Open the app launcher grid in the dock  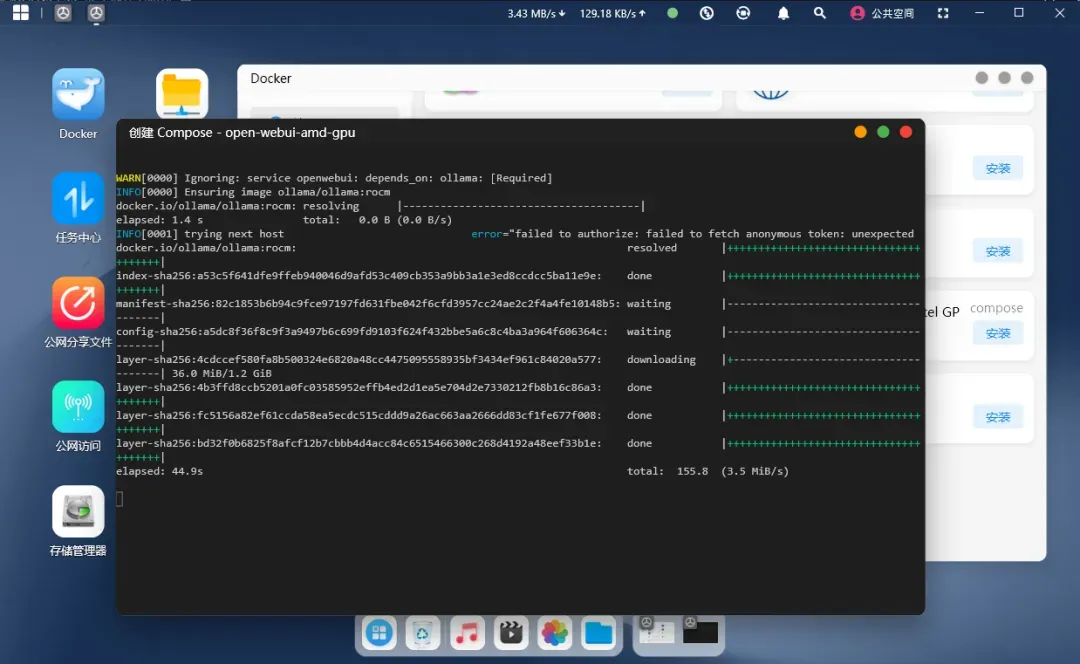(380, 632)
